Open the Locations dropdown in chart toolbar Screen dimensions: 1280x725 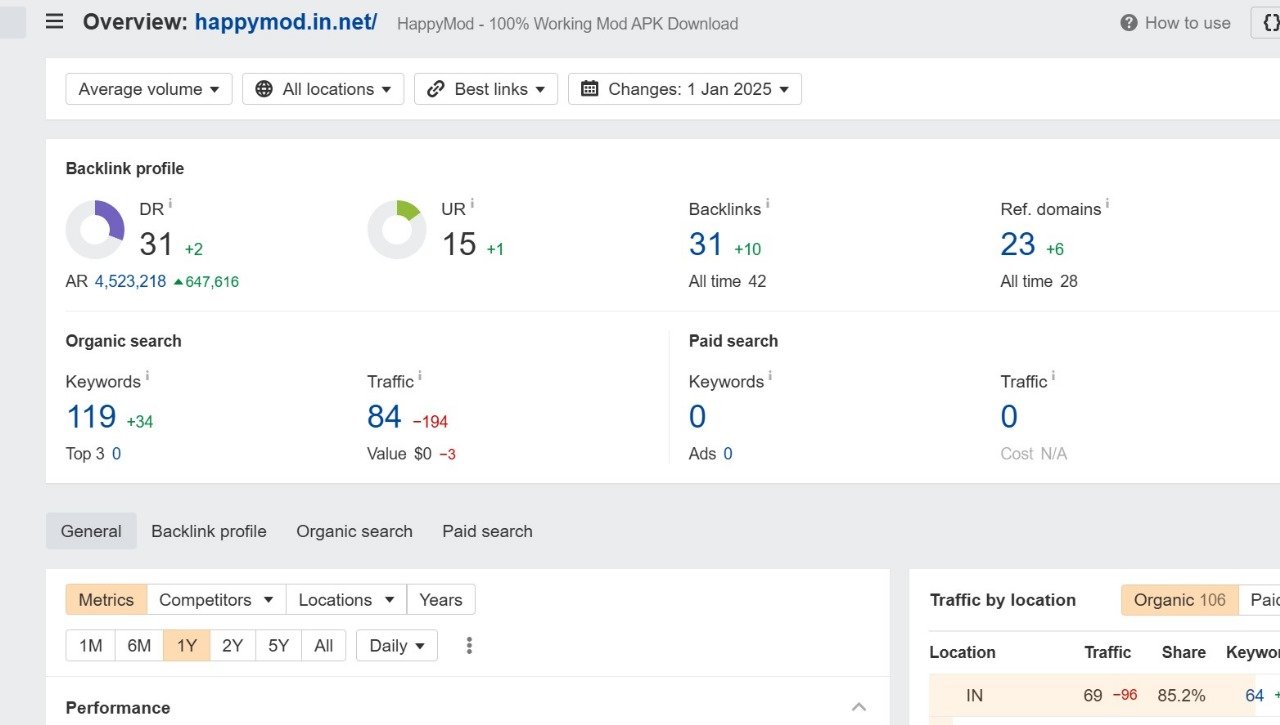(x=346, y=600)
